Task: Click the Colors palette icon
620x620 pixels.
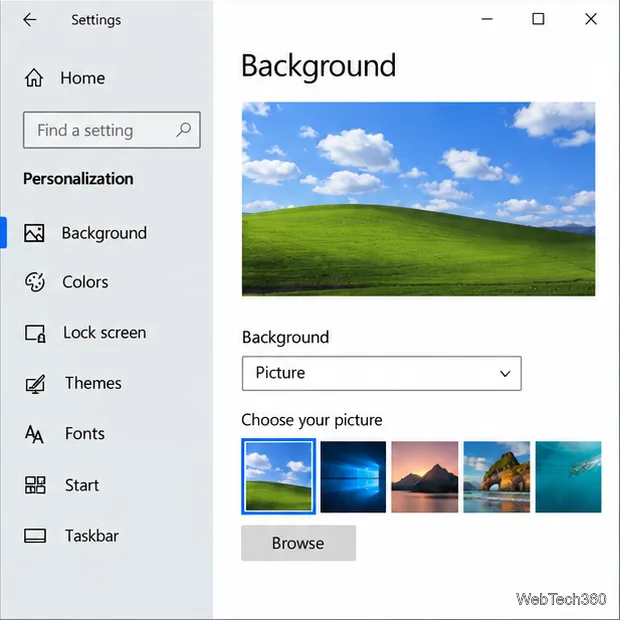Action: 35,282
